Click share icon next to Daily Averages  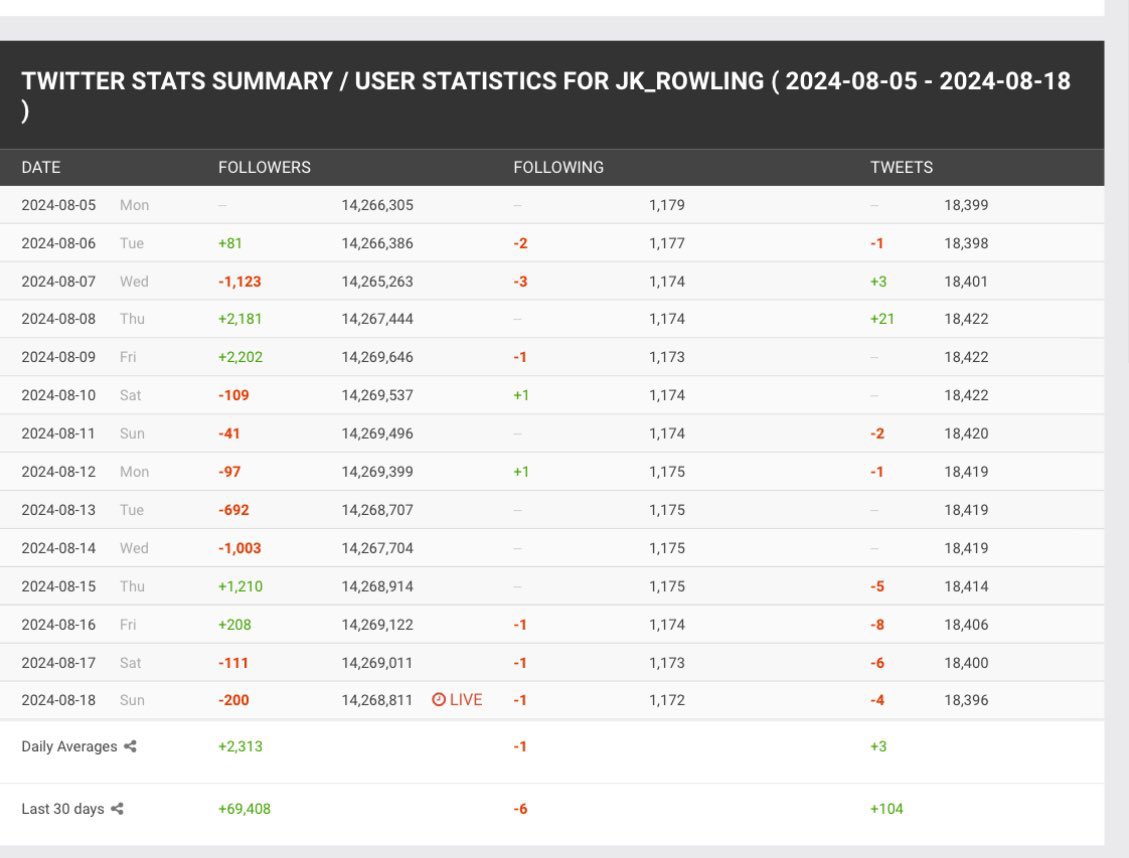point(130,747)
